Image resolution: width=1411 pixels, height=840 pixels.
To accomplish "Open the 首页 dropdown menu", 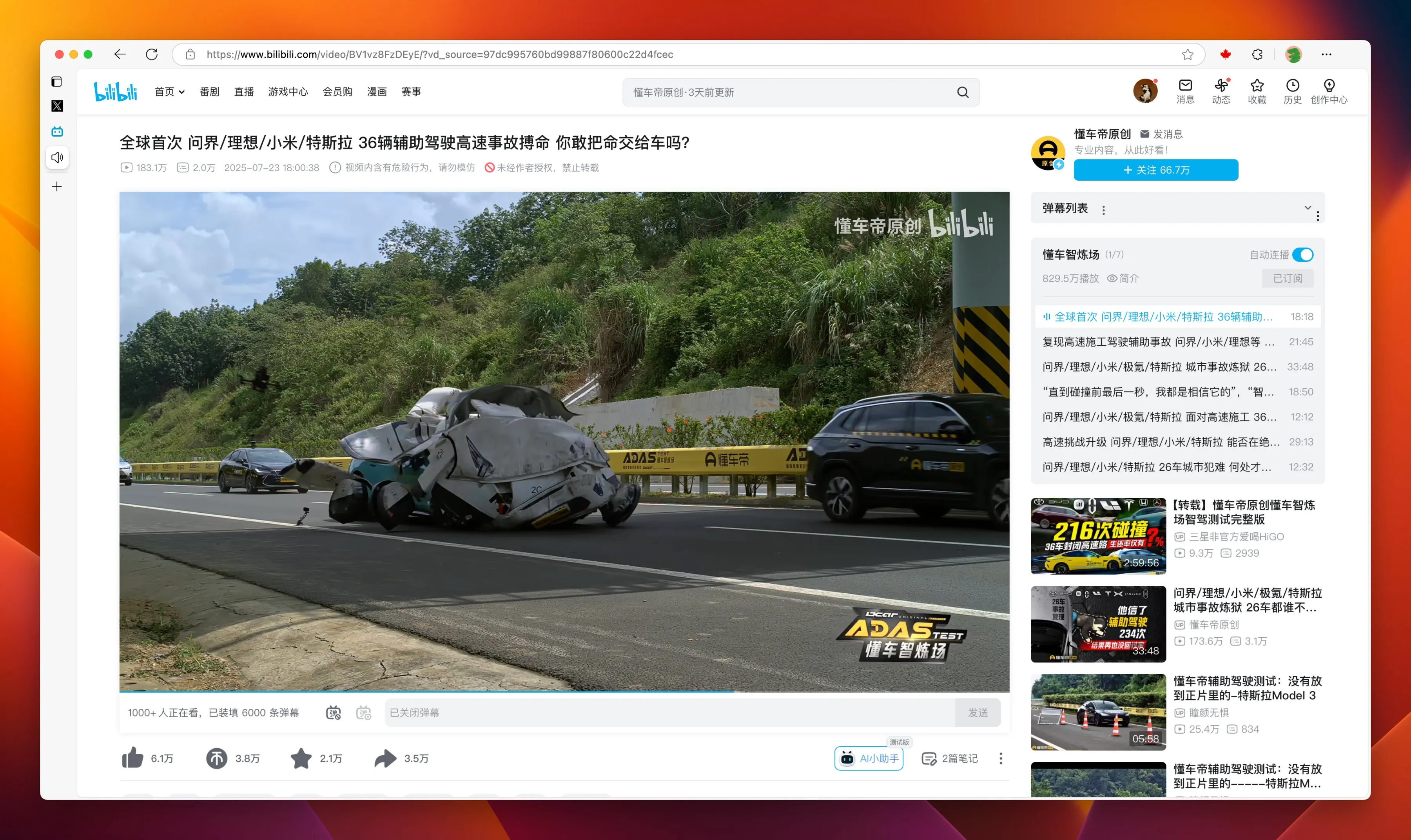I will (169, 92).
